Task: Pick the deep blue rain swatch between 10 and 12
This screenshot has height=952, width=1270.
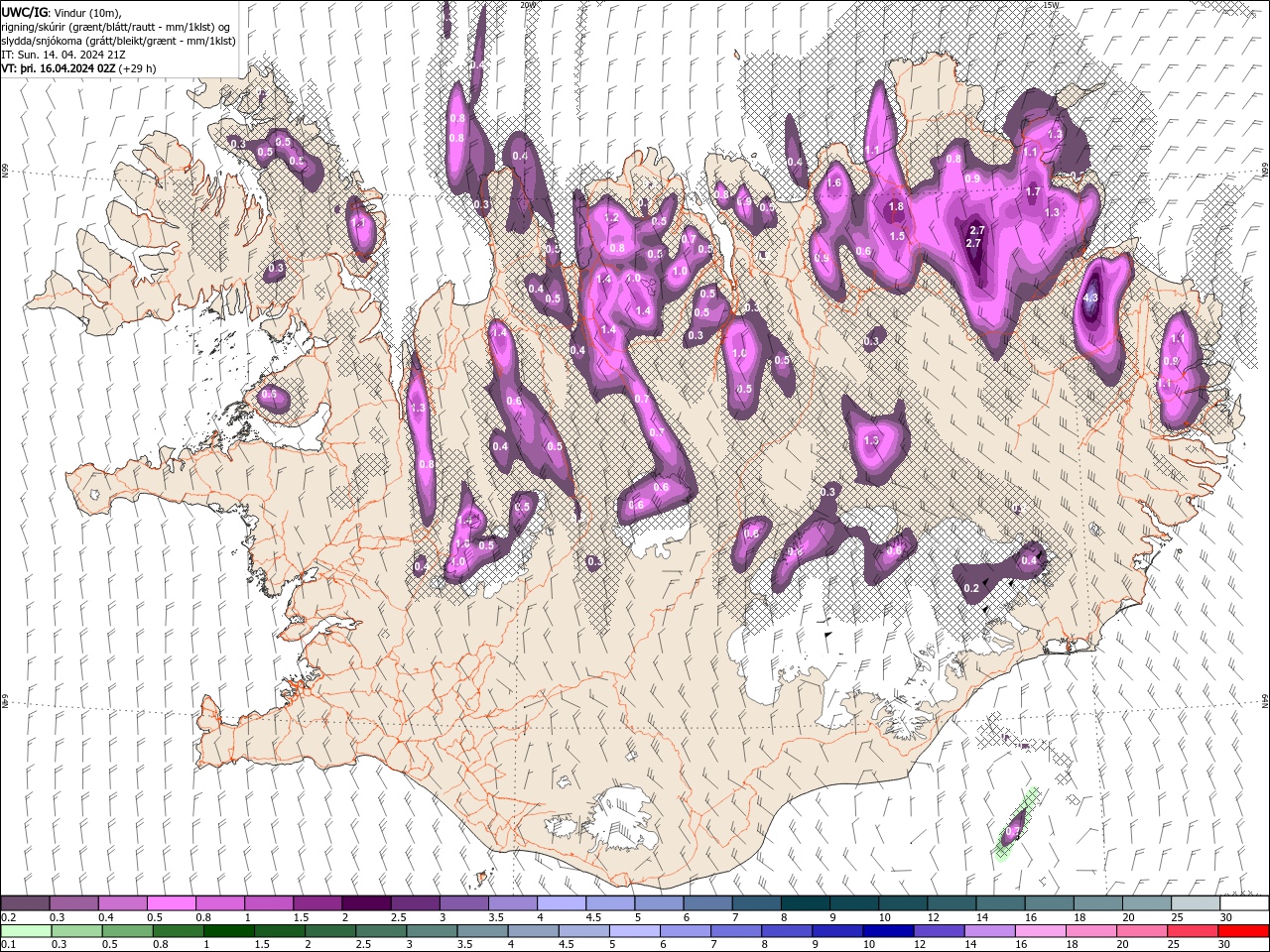Action: pyautogui.click(x=887, y=931)
